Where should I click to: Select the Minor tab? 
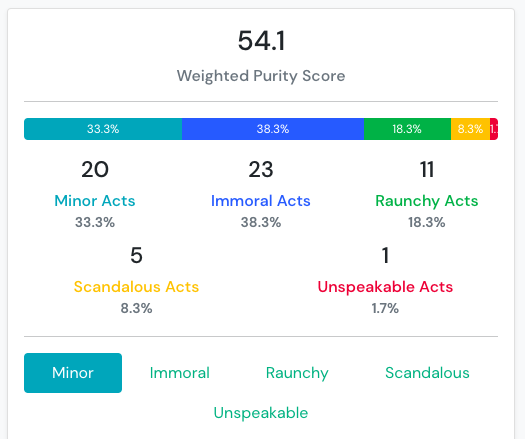pos(73,373)
